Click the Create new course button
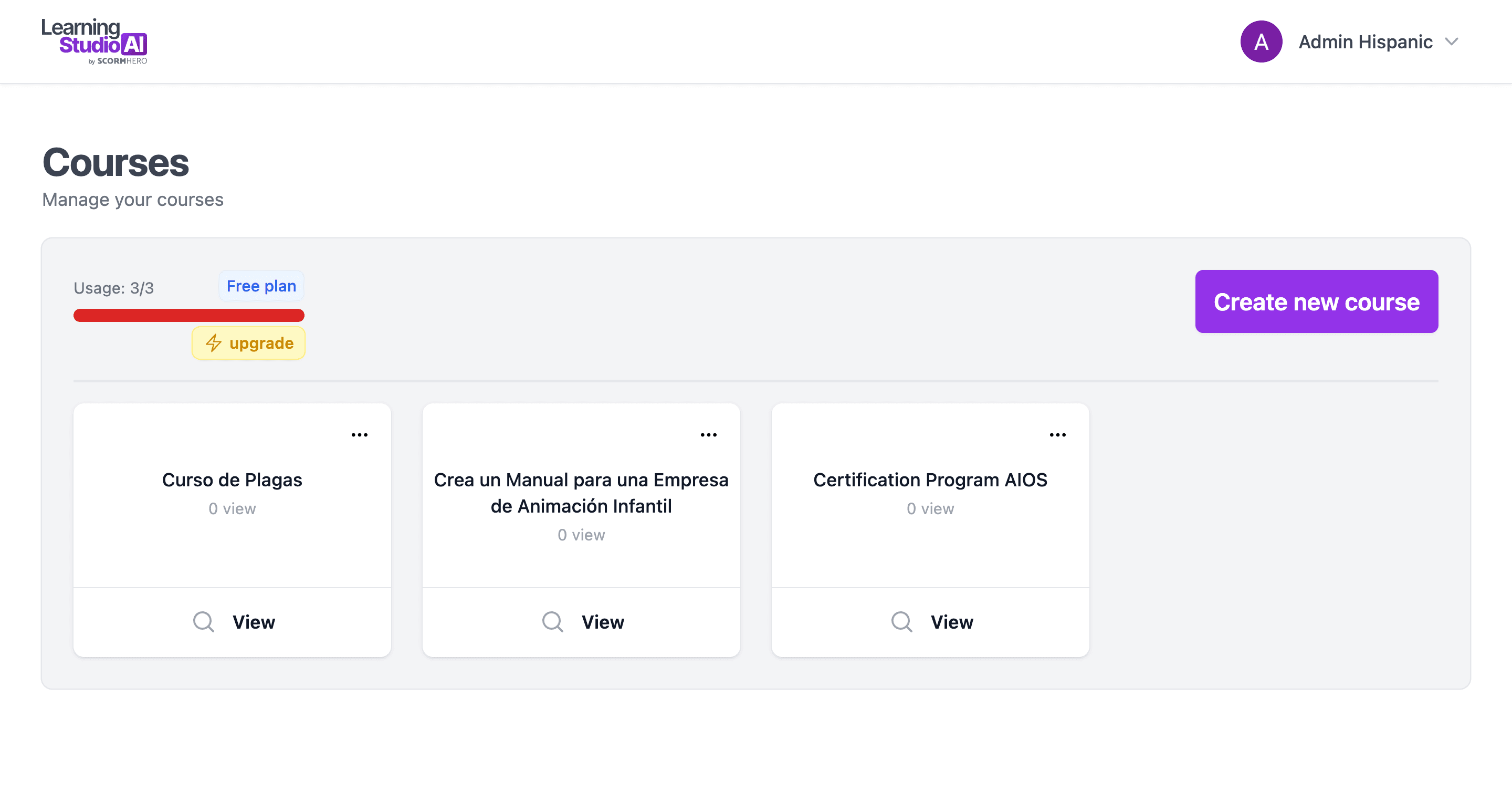The image size is (1512, 792). 1317,302
